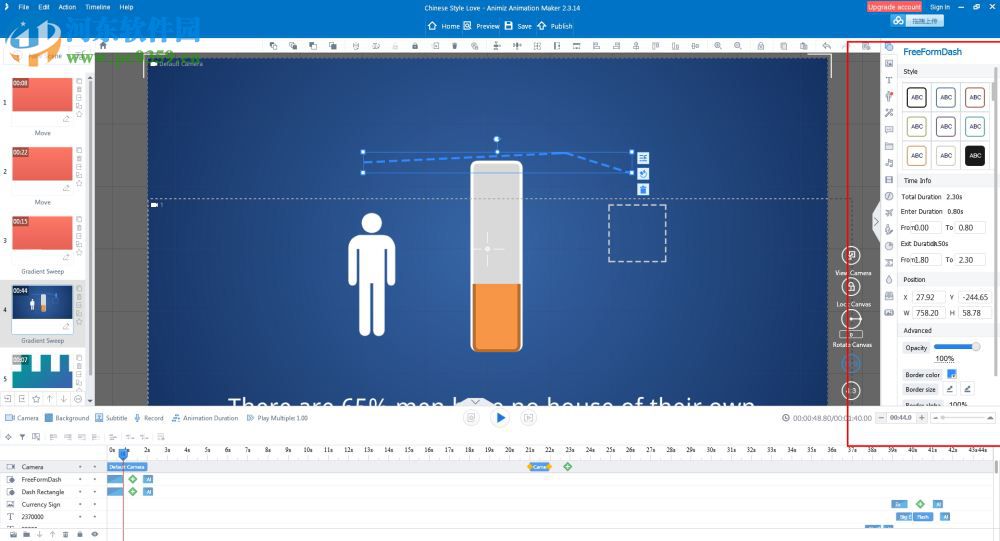1000x541 pixels.
Task: Click the trash icon in the top toolbar
Action: pos(454,46)
